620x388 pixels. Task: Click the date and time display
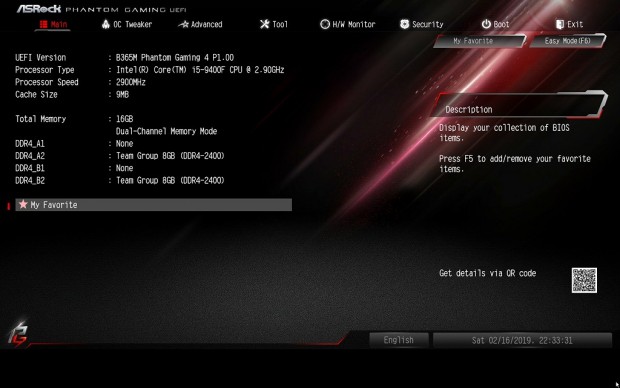[x=522, y=340]
